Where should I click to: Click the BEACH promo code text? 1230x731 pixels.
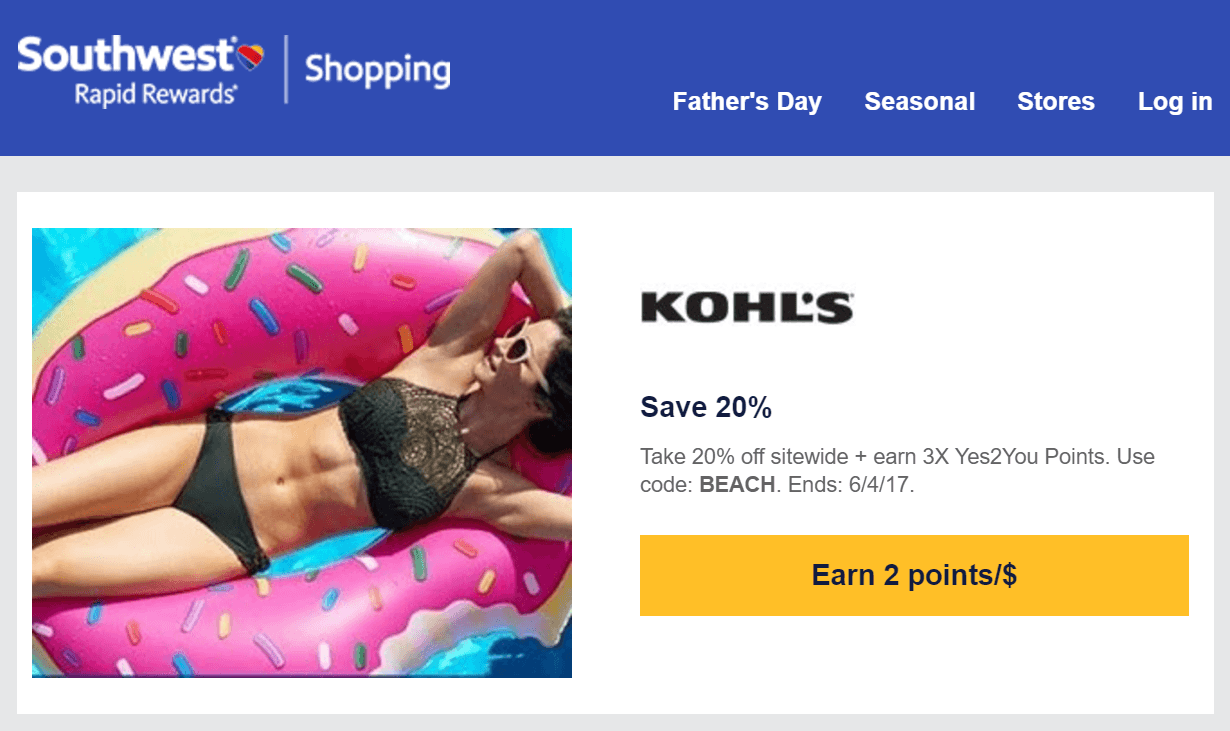coord(737,485)
